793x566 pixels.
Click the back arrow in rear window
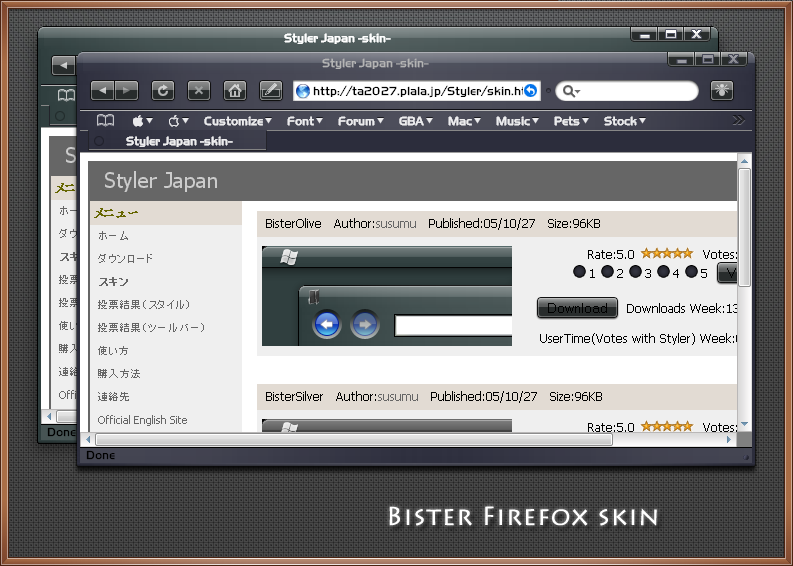pos(64,65)
